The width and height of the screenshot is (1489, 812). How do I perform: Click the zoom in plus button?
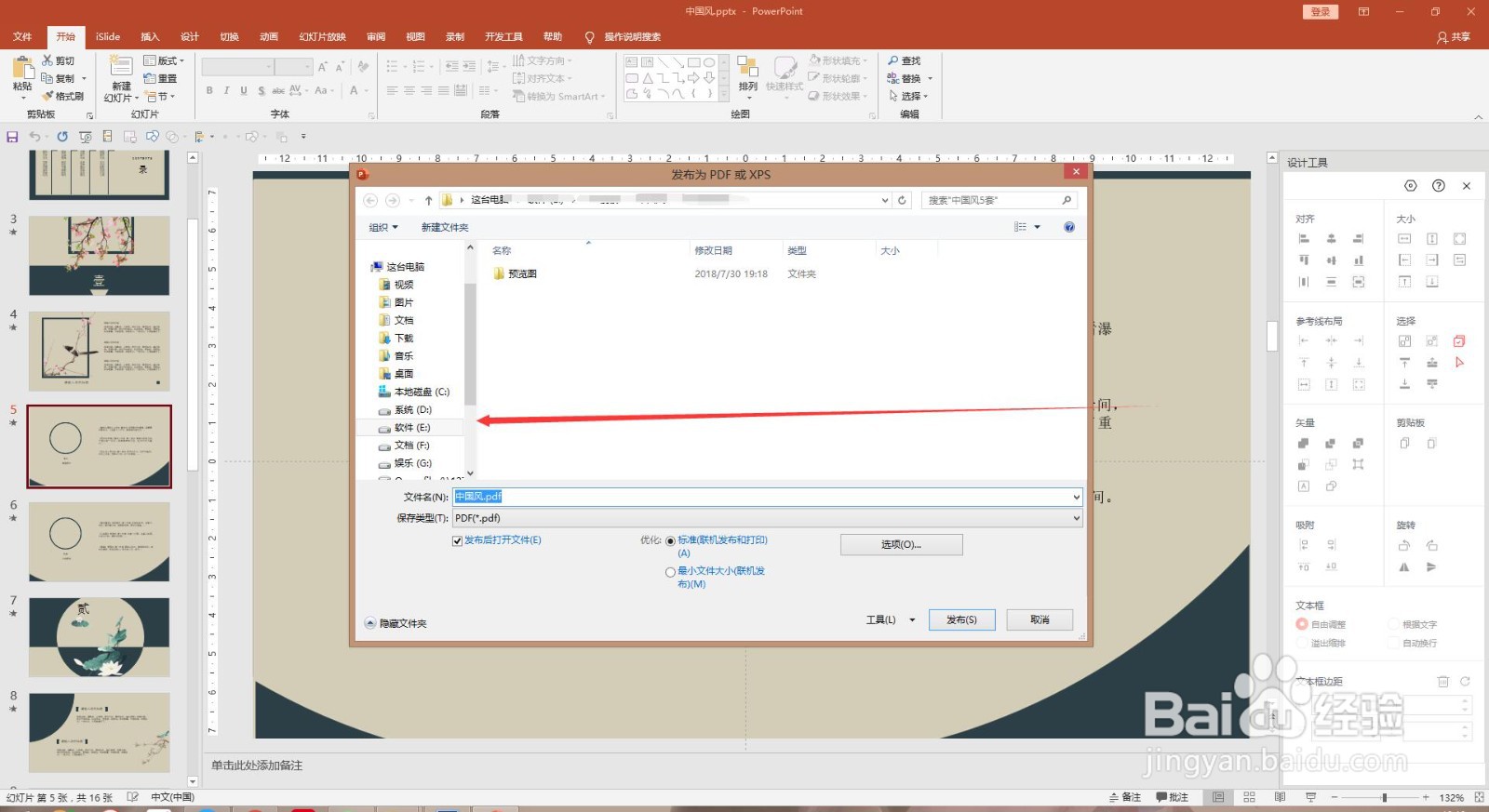click(1426, 797)
